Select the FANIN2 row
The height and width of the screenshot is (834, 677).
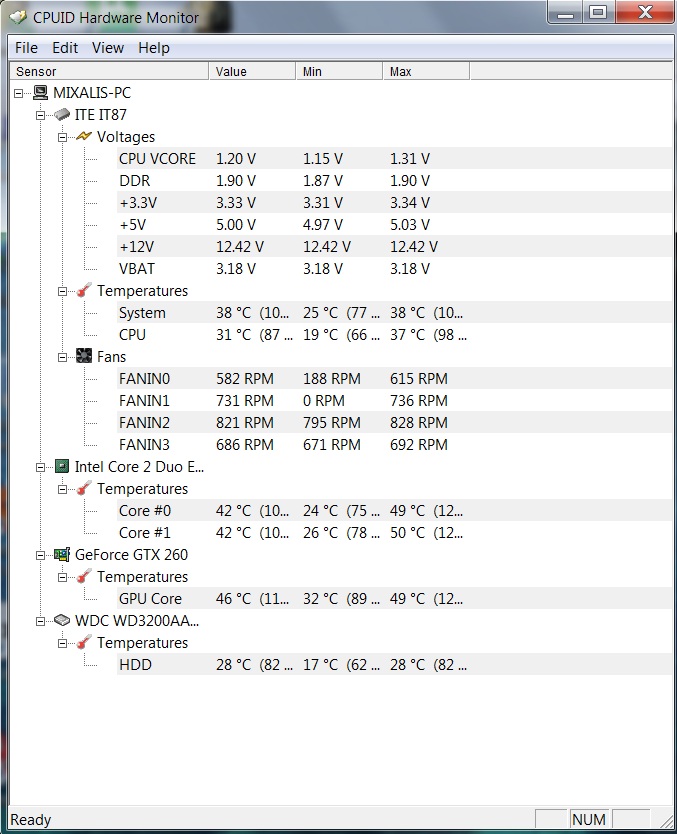point(394,422)
